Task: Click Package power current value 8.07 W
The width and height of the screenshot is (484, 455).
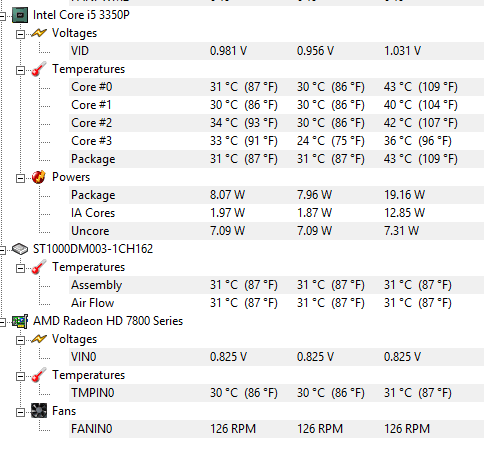Action: point(227,195)
